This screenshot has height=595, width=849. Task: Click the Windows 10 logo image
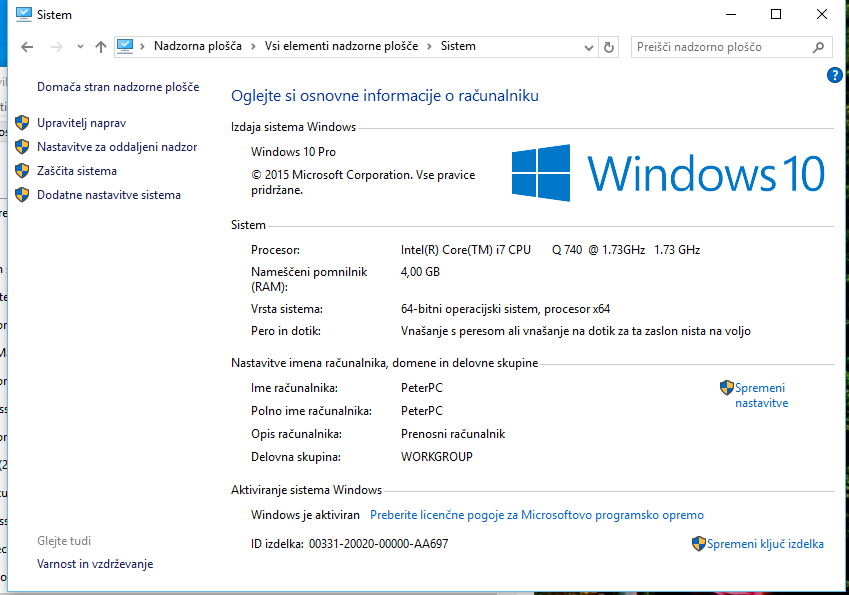pyautogui.click(x=668, y=173)
